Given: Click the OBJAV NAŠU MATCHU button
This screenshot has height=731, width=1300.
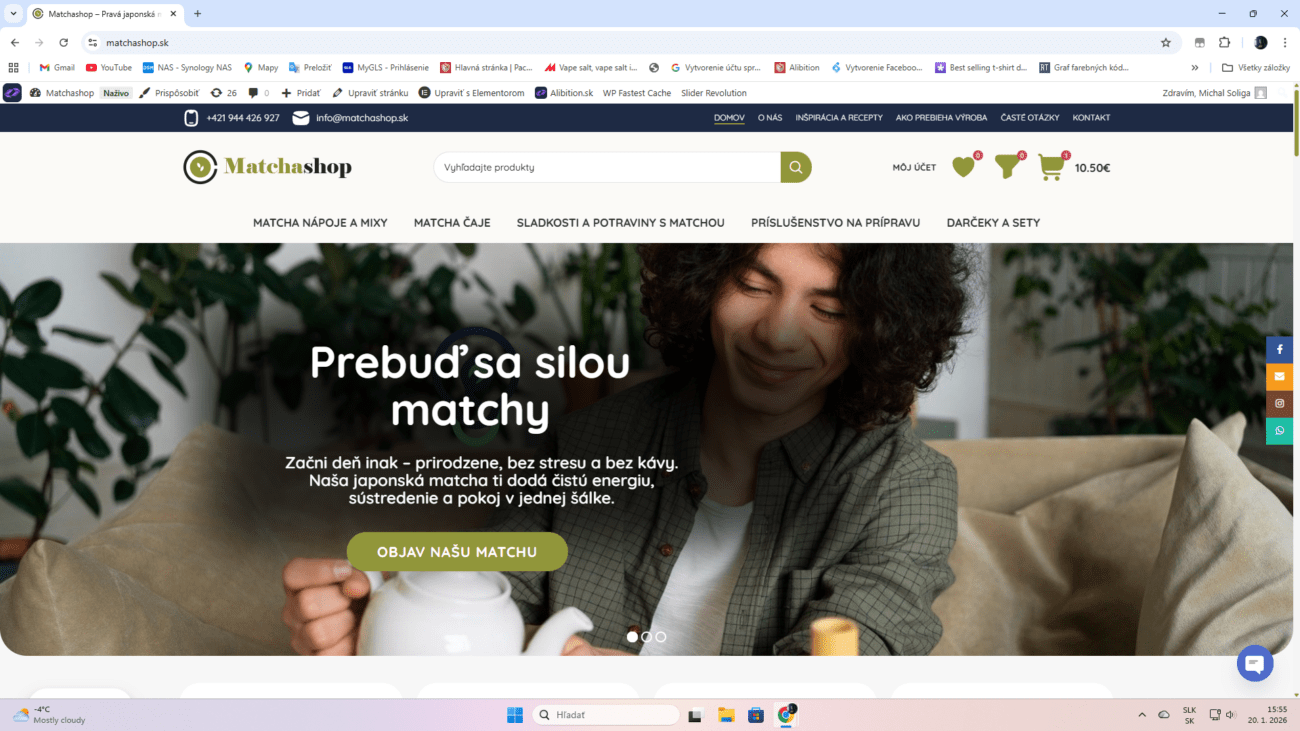Looking at the screenshot, I should 457,552.
